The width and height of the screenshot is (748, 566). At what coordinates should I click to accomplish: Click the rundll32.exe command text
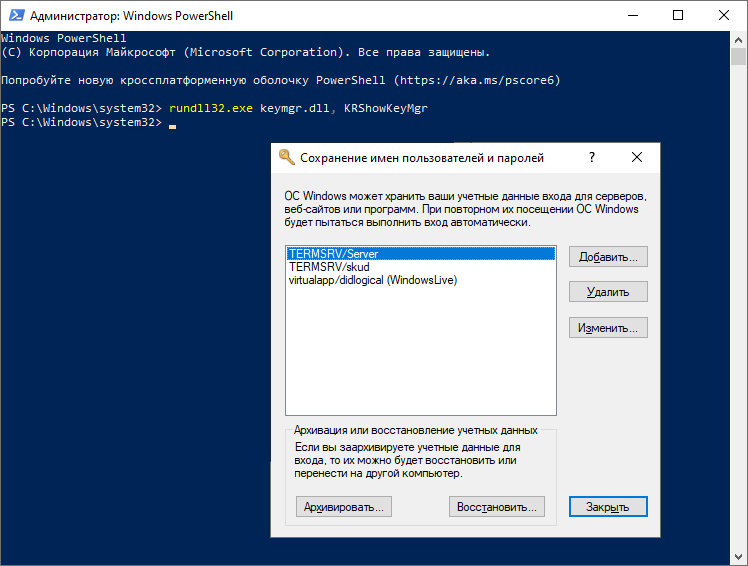click(x=211, y=108)
